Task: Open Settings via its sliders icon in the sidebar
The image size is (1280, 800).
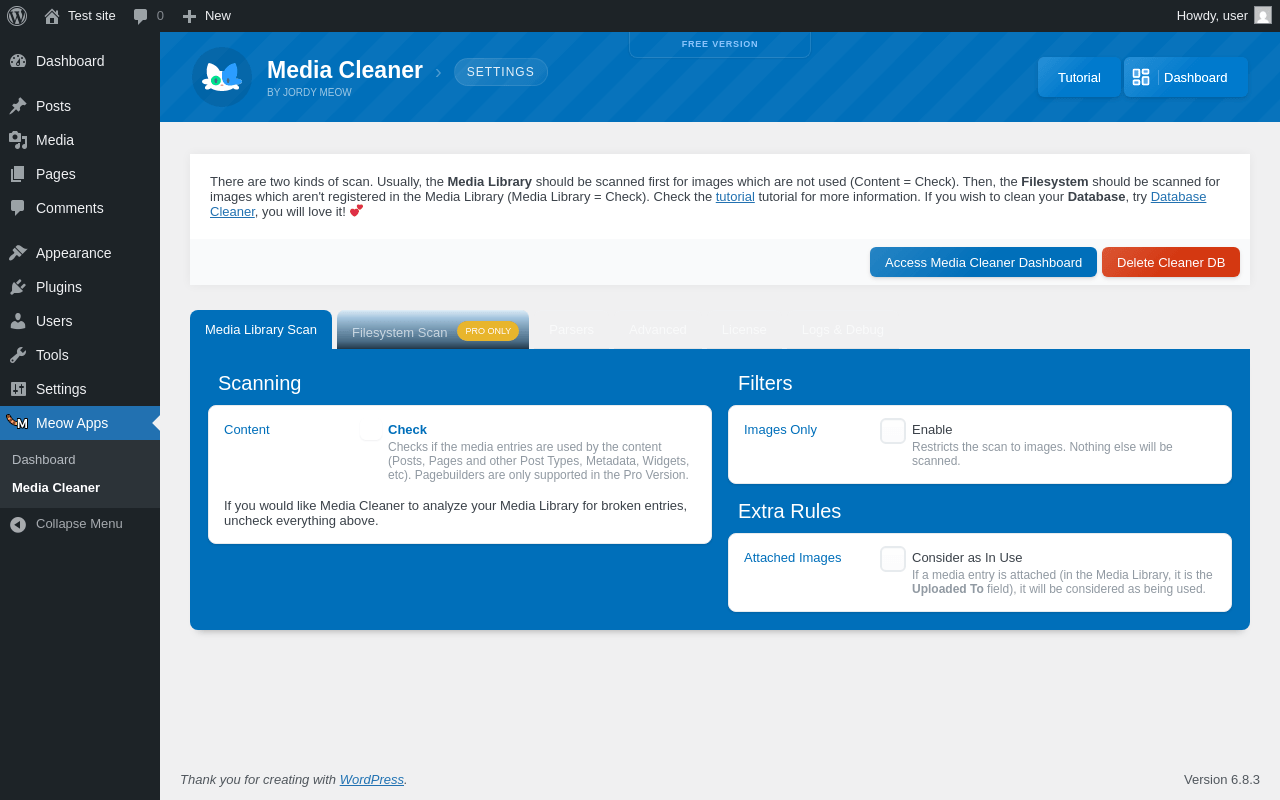Action: click(x=18, y=389)
